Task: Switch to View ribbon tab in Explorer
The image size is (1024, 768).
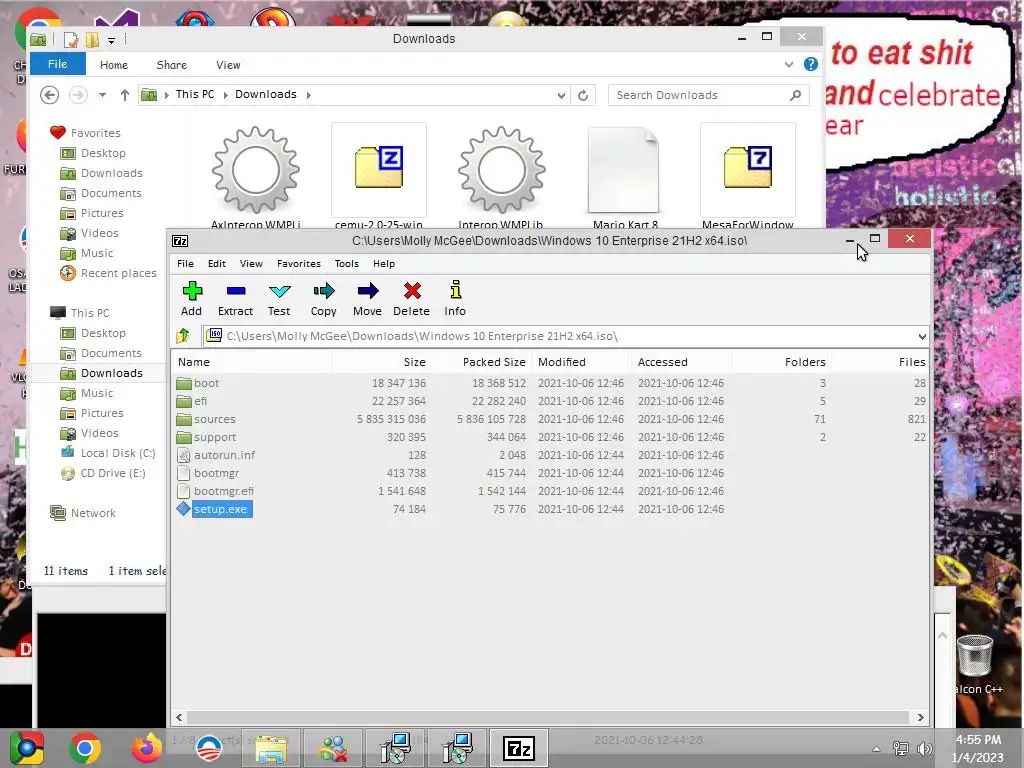Action: pyautogui.click(x=228, y=65)
